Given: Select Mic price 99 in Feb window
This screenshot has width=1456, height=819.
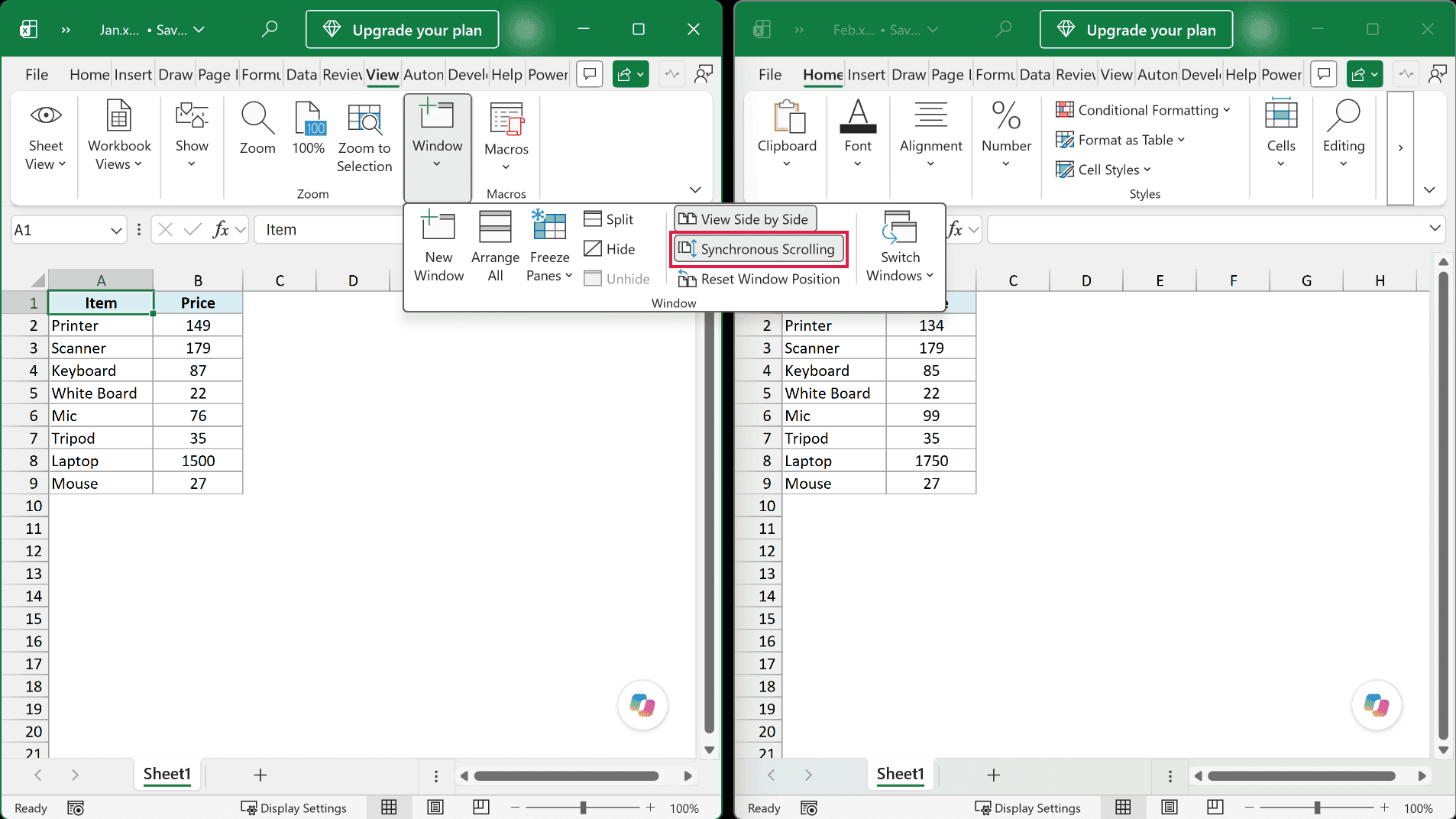Looking at the screenshot, I should point(931,416).
